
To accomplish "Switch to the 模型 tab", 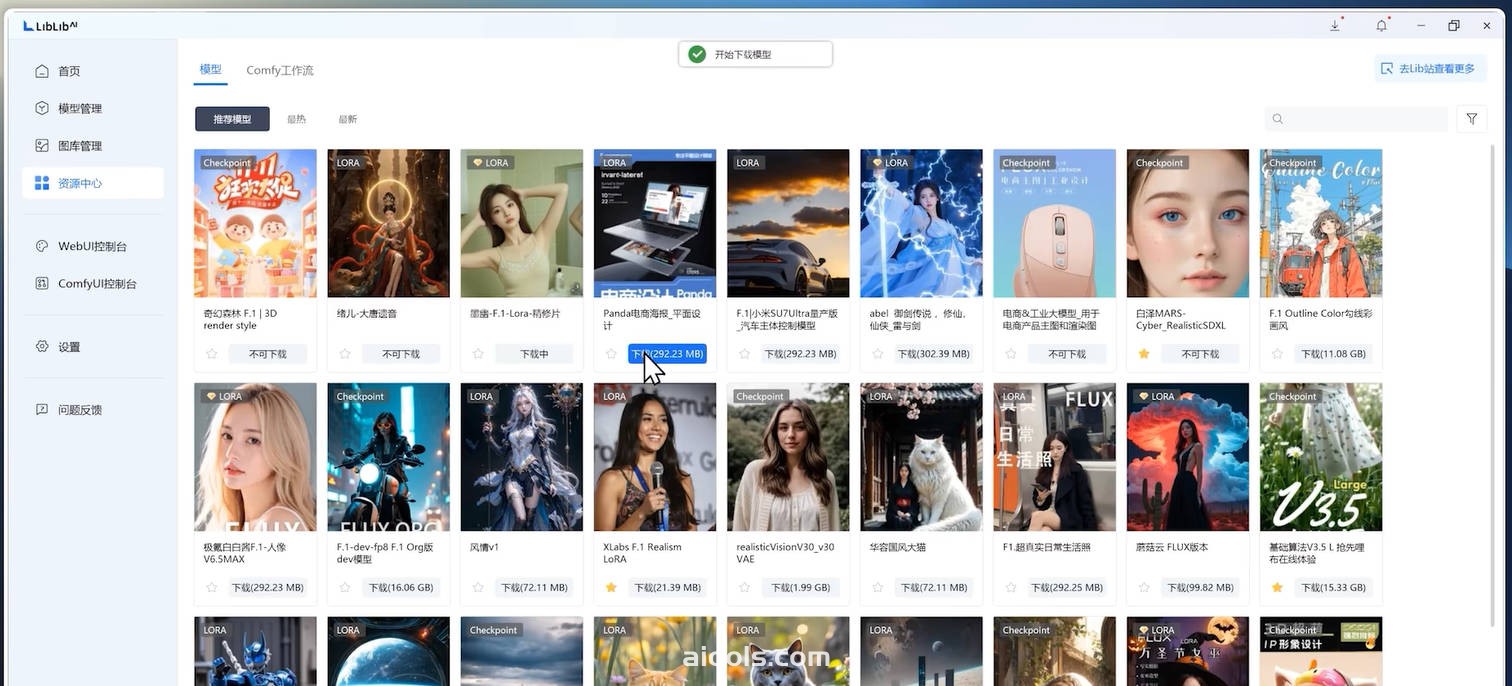I will tap(210, 70).
